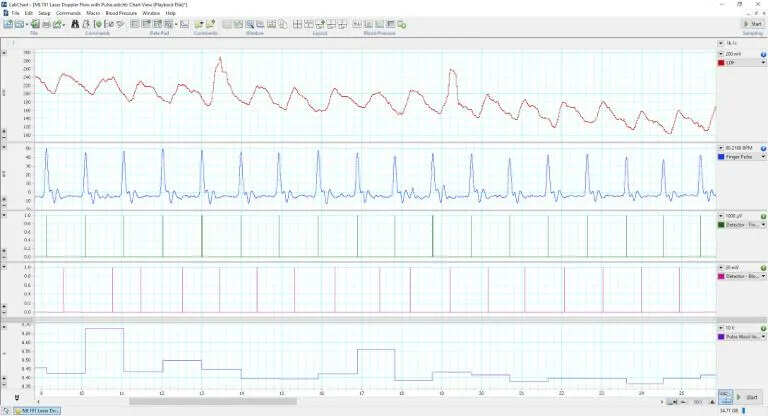The width and height of the screenshot is (768, 416).
Task: Click the sampling channel icon beside bottom Start
Action: (x=725, y=397)
